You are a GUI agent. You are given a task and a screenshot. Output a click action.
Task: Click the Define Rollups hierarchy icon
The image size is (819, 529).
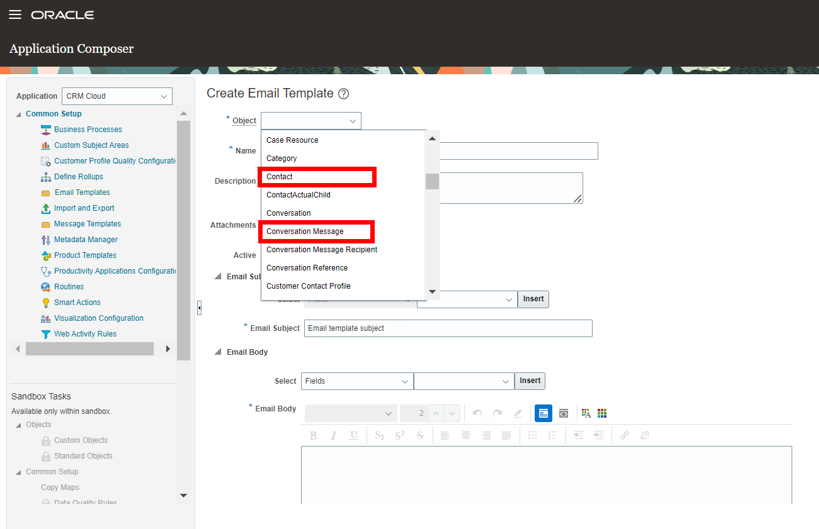point(46,177)
